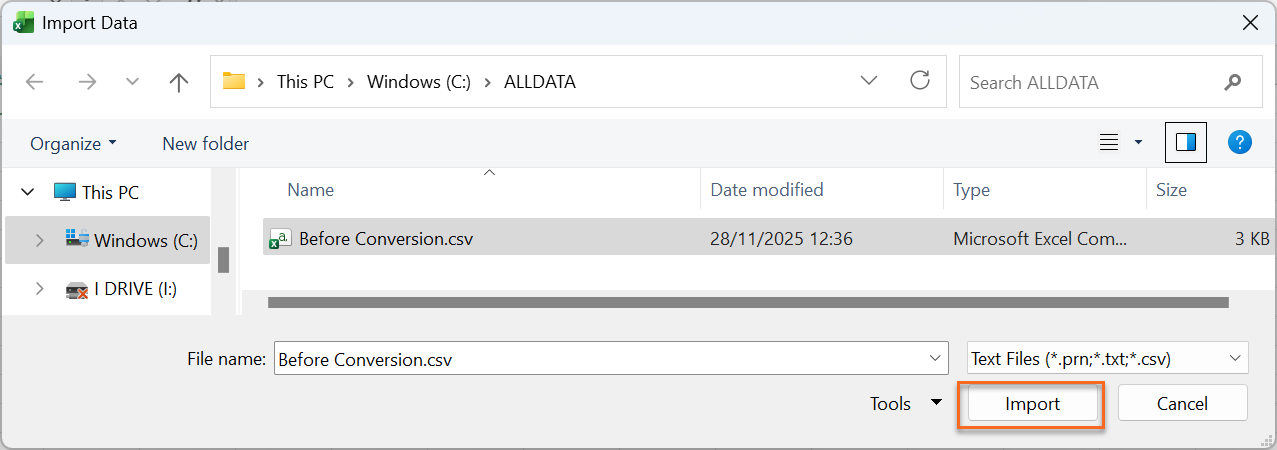Click the search magnifier icon
Image resolution: width=1277 pixels, height=450 pixels.
click(1232, 82)
